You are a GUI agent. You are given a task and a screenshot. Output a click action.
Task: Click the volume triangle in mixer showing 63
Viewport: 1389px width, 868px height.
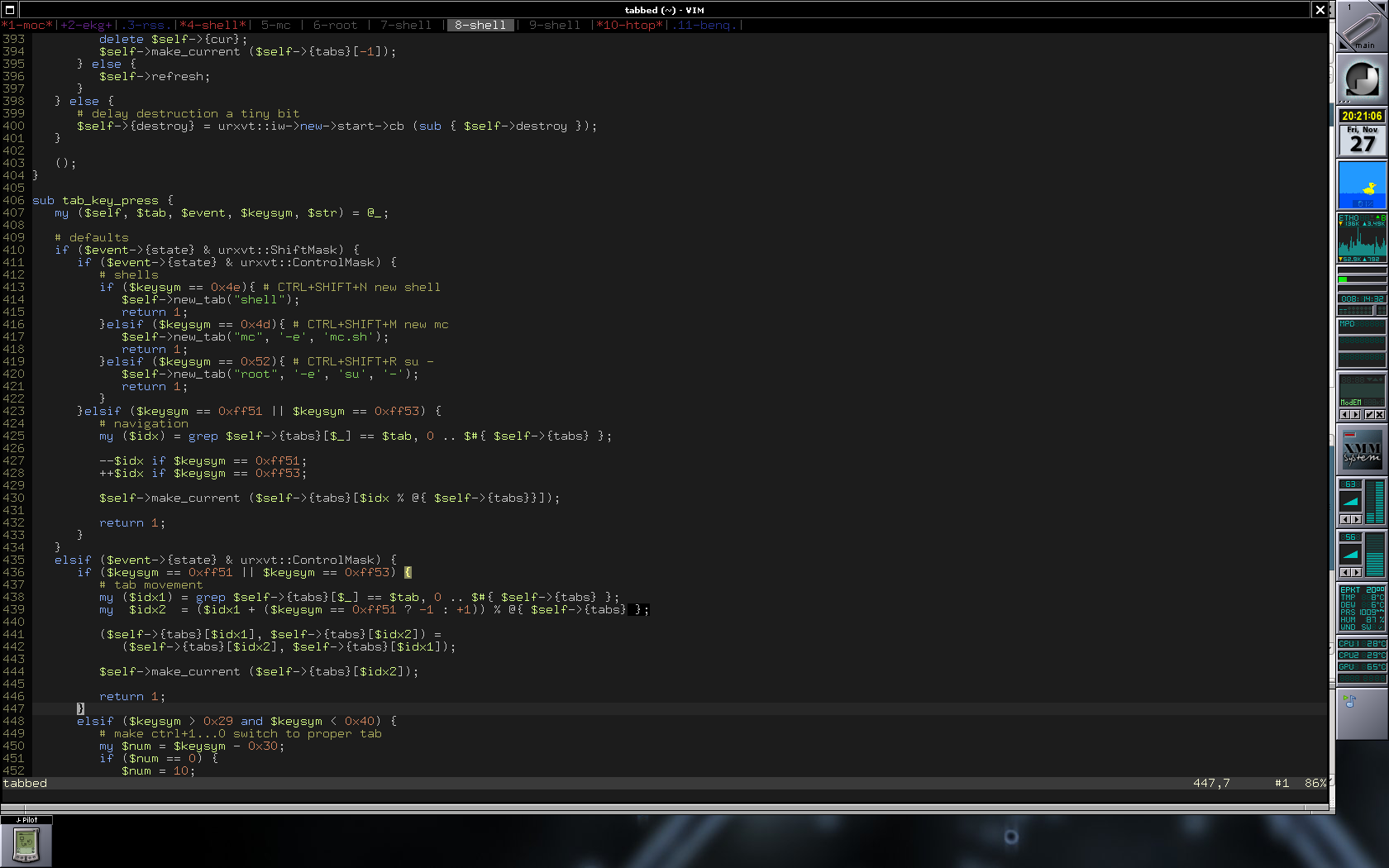pos(1350,501)
